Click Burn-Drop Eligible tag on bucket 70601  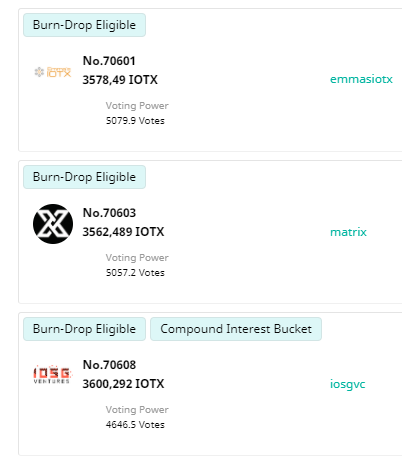(x=84, y=25)
